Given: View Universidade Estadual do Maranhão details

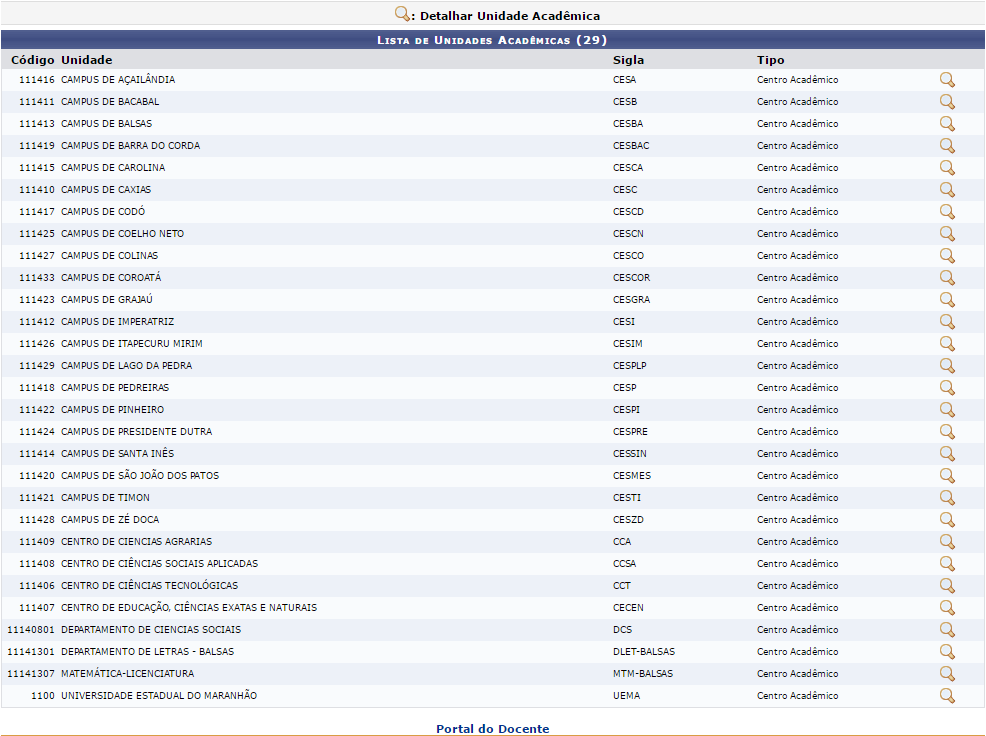Looking at the screenshot, I should [x=946, y=696].
